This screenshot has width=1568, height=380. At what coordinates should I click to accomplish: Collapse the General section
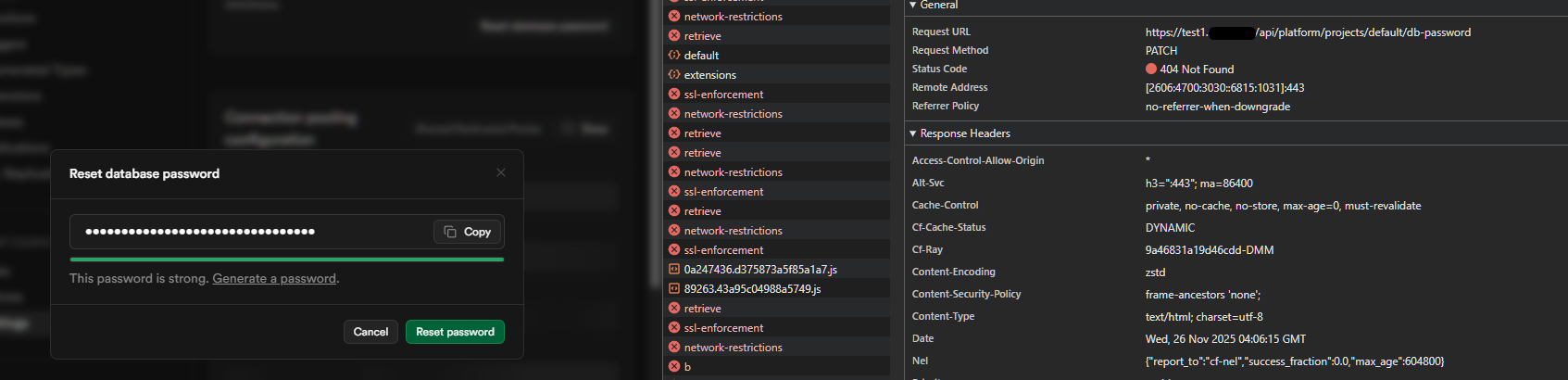913,6
